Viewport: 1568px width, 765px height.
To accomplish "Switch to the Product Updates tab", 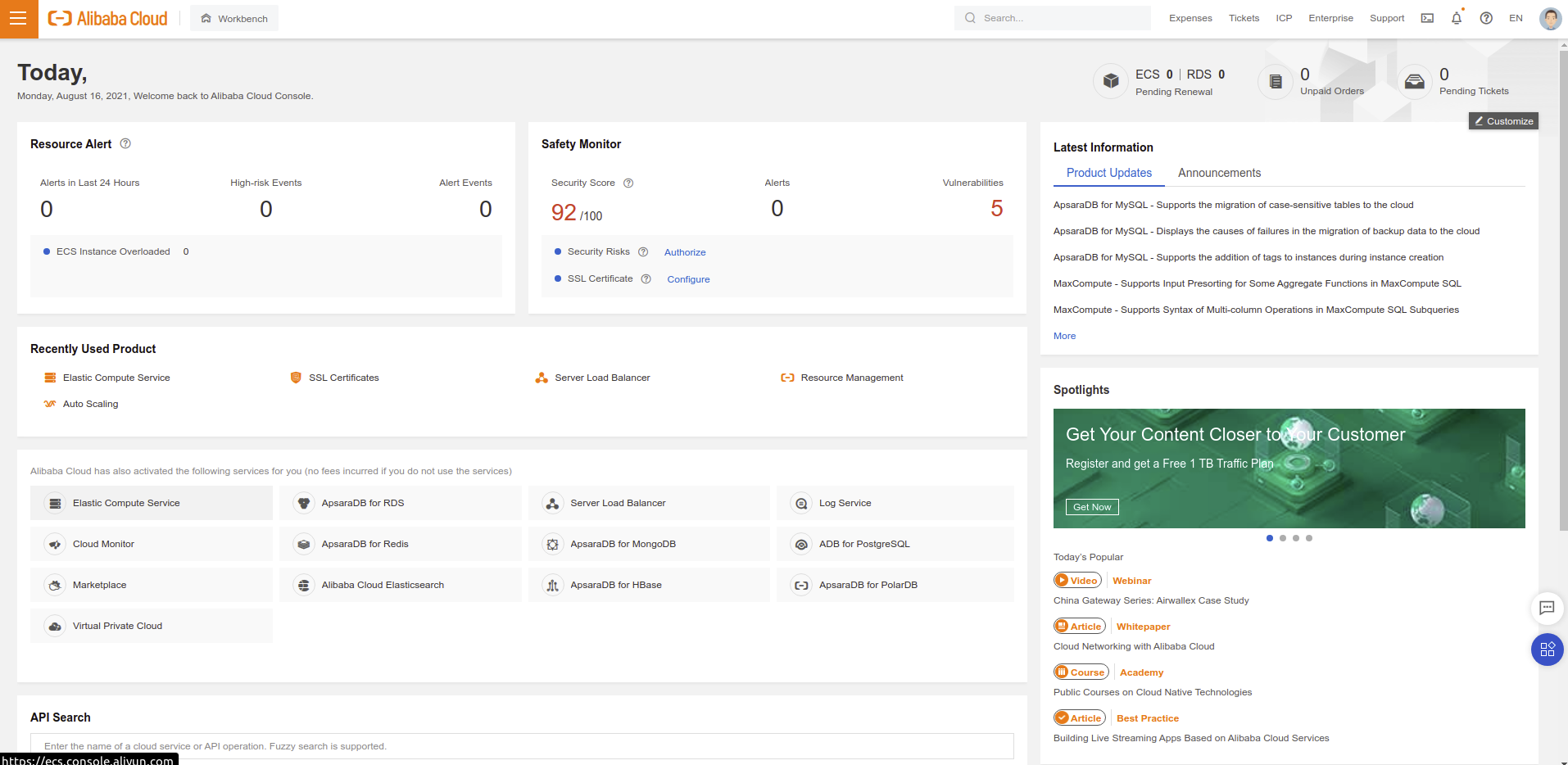I will (1109, 173).
